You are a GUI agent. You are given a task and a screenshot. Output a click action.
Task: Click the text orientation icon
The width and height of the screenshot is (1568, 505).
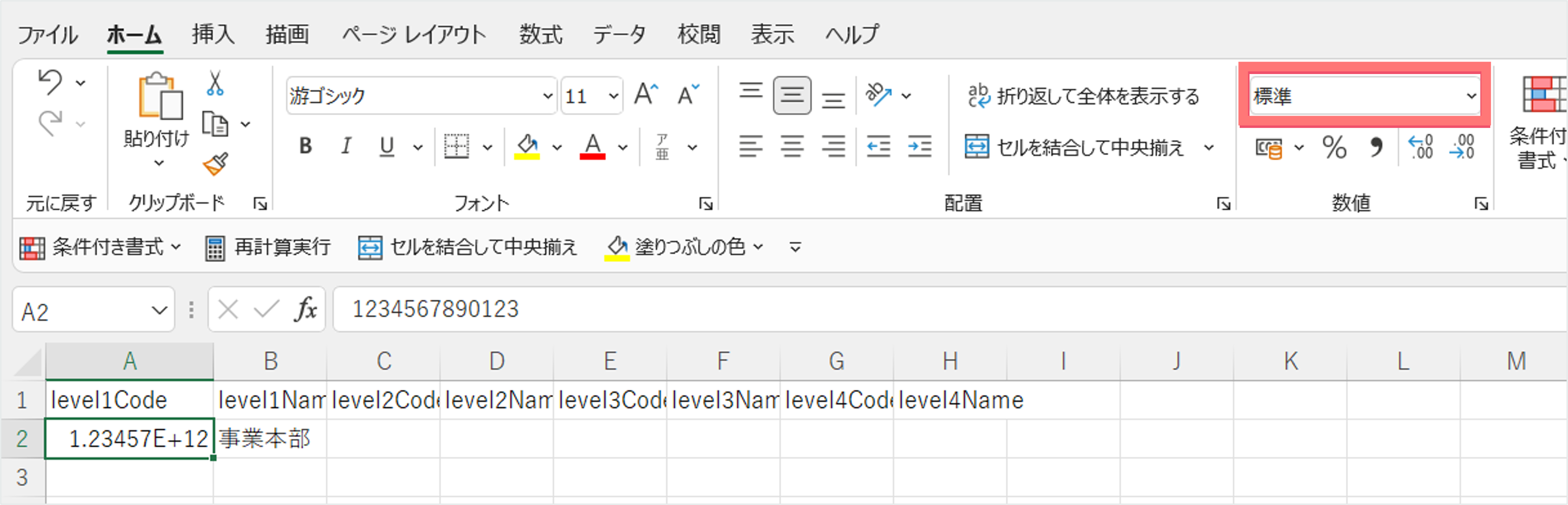point(879,95)
